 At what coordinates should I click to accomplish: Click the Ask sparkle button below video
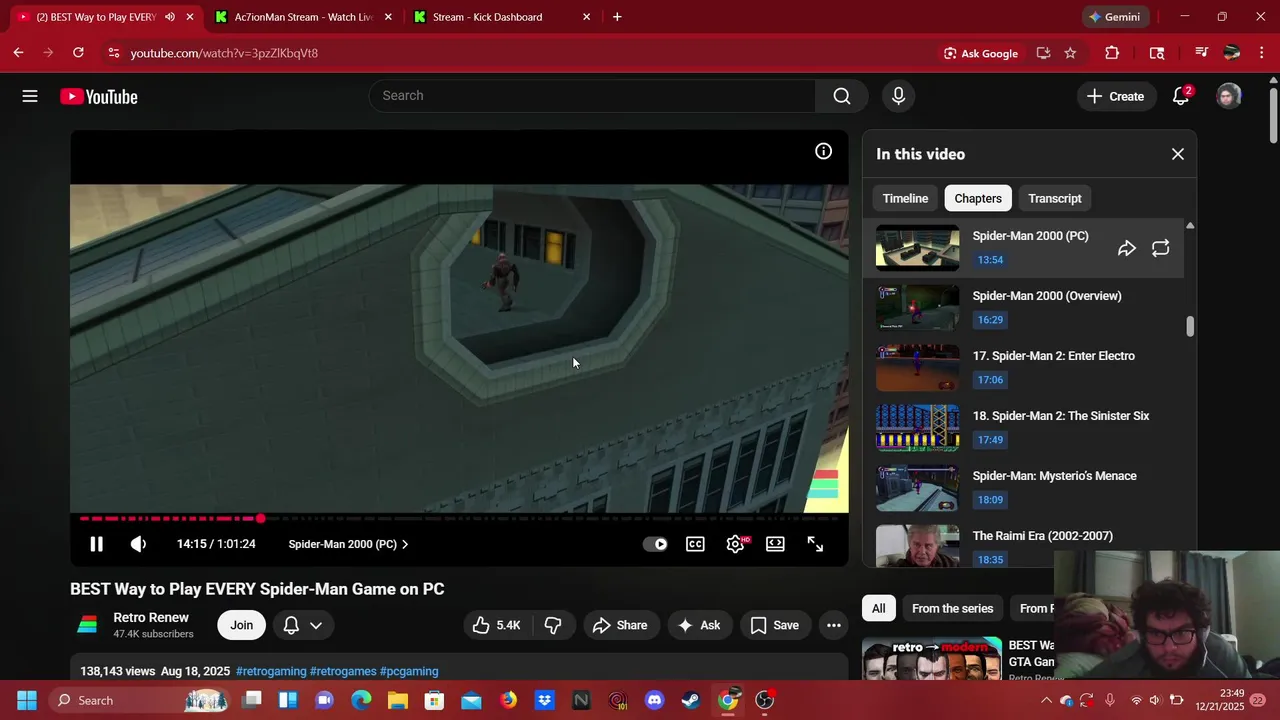(x=699, y=625)
